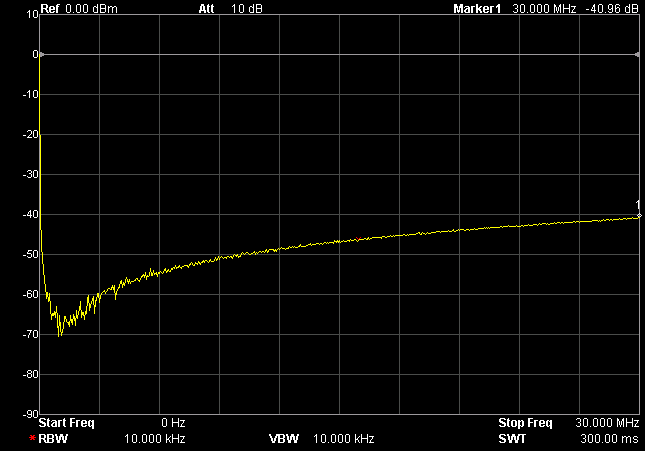645x451 pixels.
Task: Click the -70 axis label
Action: tap(30, 334)
